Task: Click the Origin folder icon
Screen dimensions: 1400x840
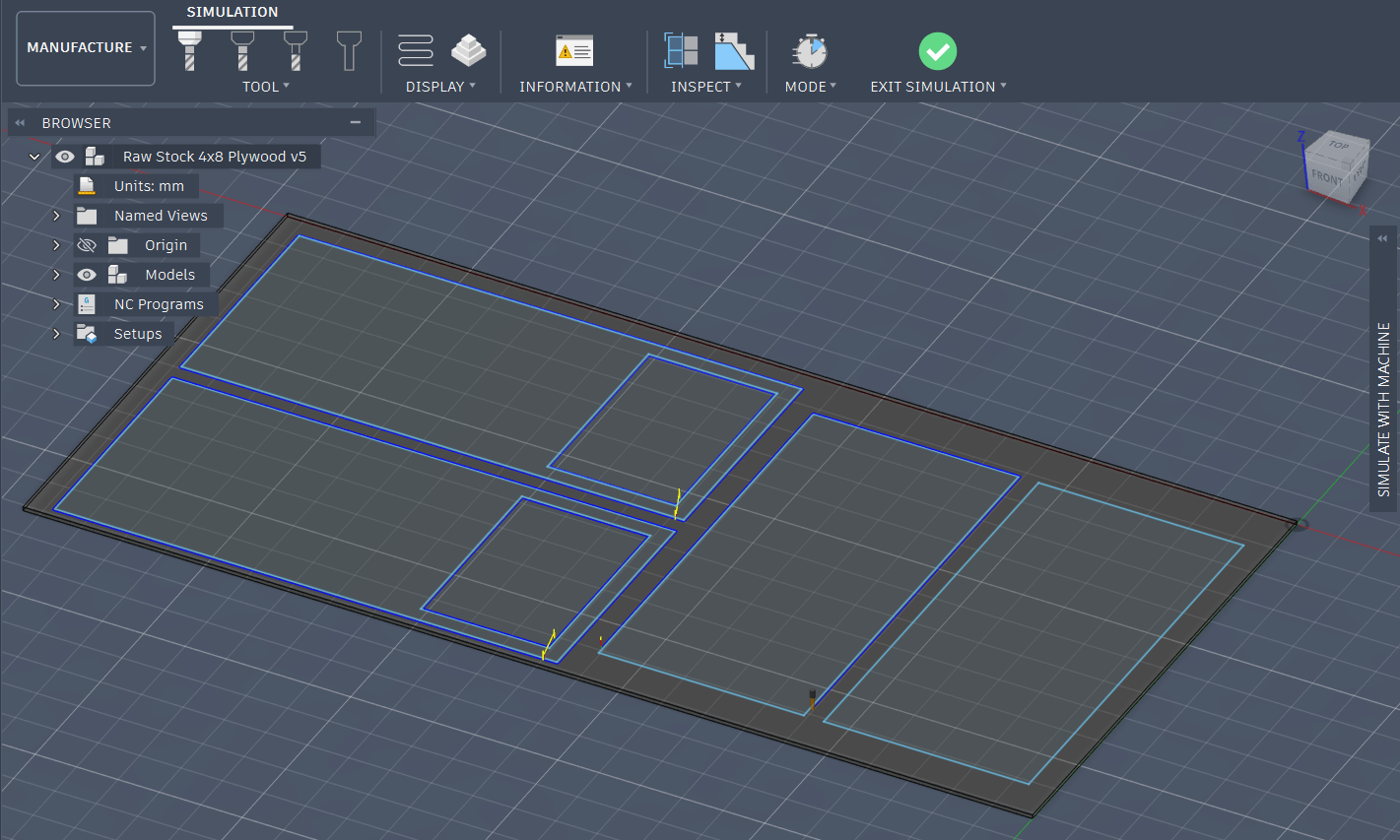Action: [x=118, y=245]
